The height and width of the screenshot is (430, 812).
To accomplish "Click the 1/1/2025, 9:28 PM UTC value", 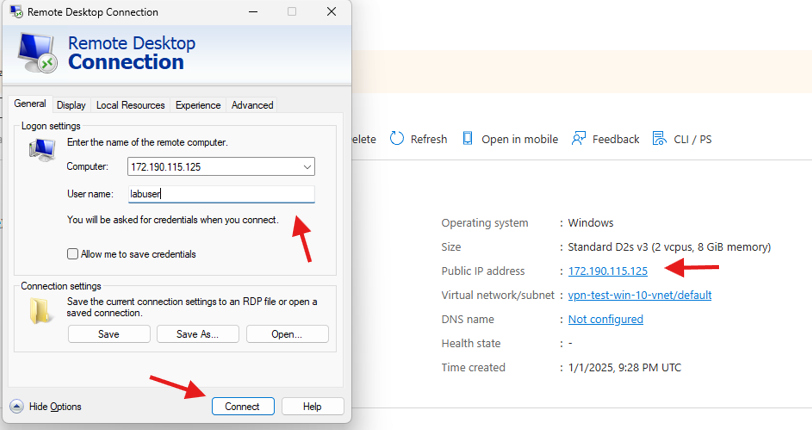I will tap(625, 367).
